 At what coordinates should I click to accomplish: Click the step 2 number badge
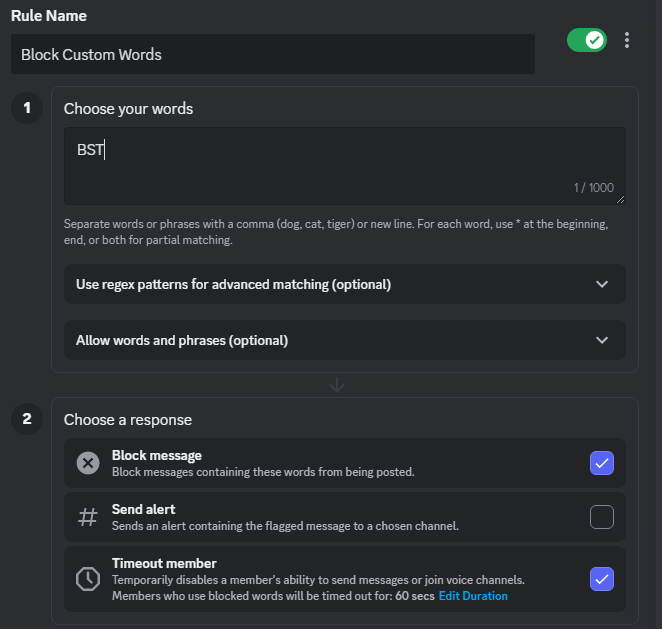pos(27,419)
